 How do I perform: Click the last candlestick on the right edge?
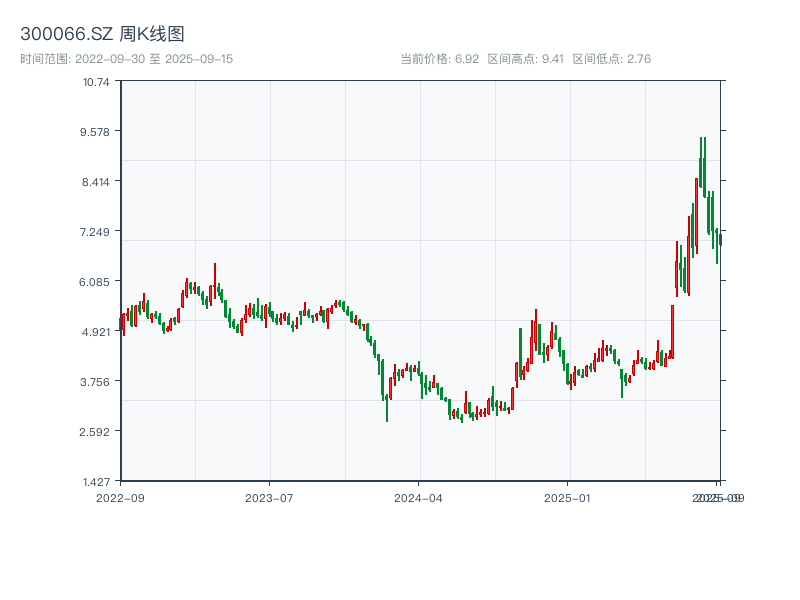(x=720, y=238)
